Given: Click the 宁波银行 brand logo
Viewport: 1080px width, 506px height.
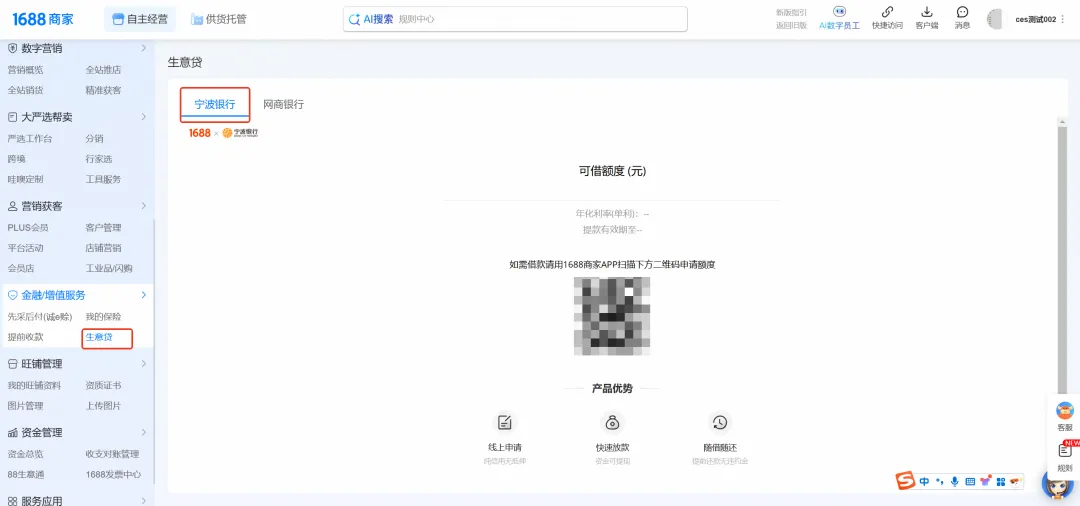Looking at the screenshot, I should [x=240, y=133].
